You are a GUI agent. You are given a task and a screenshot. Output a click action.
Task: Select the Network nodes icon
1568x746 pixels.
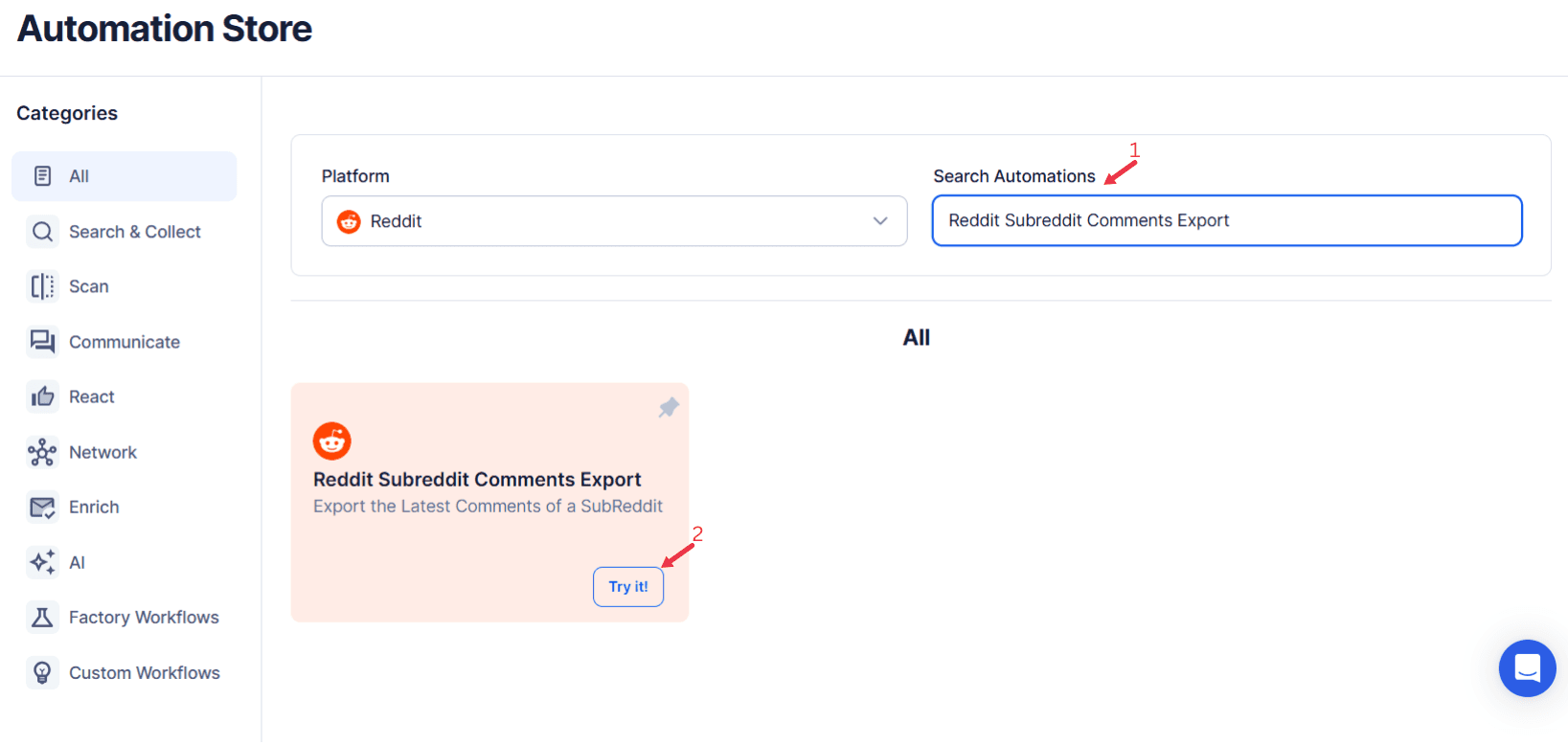[x=42, y=451]
